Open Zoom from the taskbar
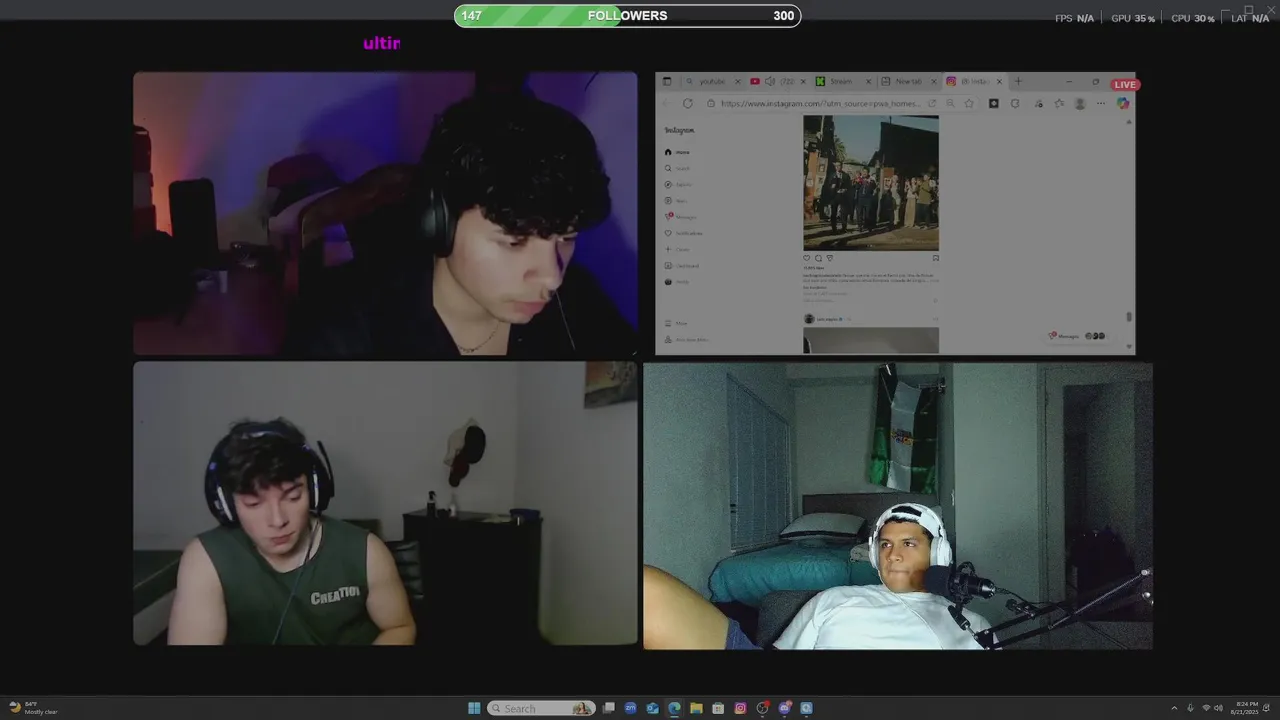 tap(630, 708)
